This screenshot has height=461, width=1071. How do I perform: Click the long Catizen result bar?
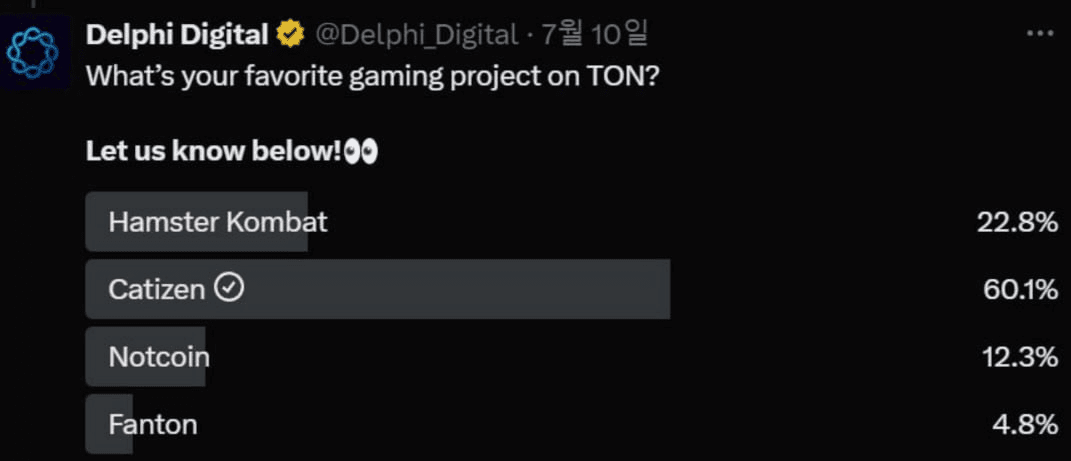coord(450,290)
